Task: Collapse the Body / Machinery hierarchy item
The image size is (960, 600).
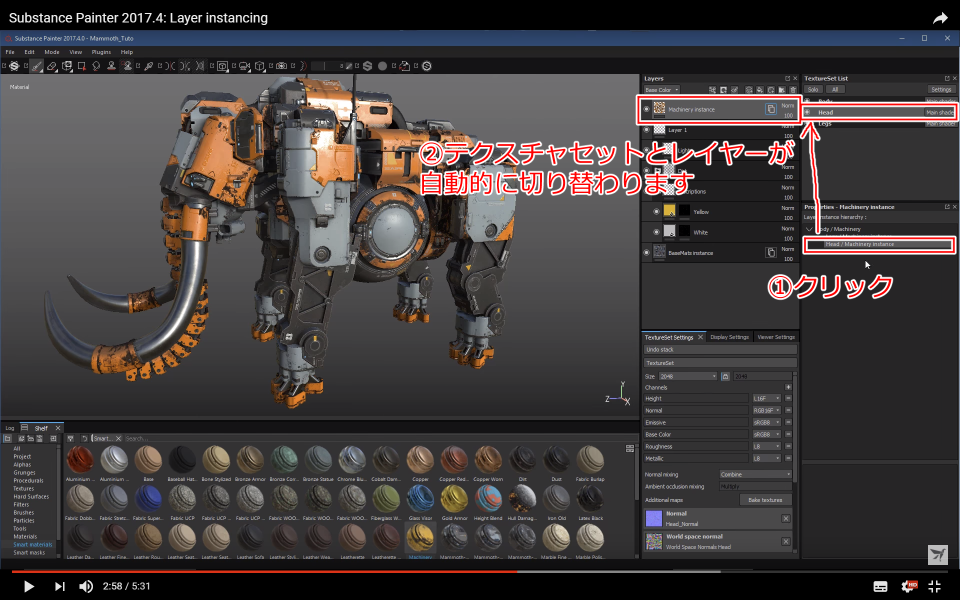Action: 809,229
